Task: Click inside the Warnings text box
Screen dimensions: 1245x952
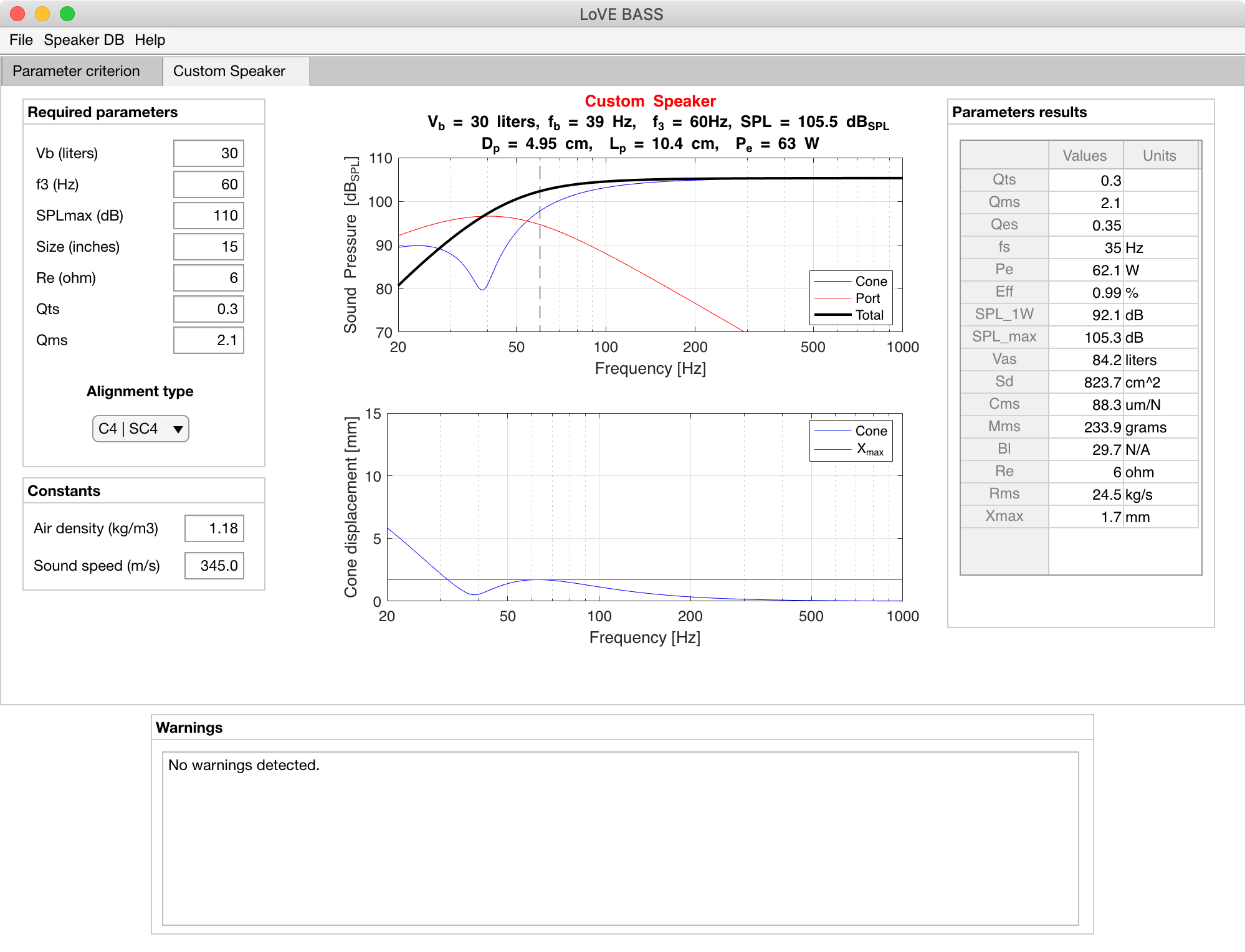Action: pyautogui.click(x=620, y=838)
